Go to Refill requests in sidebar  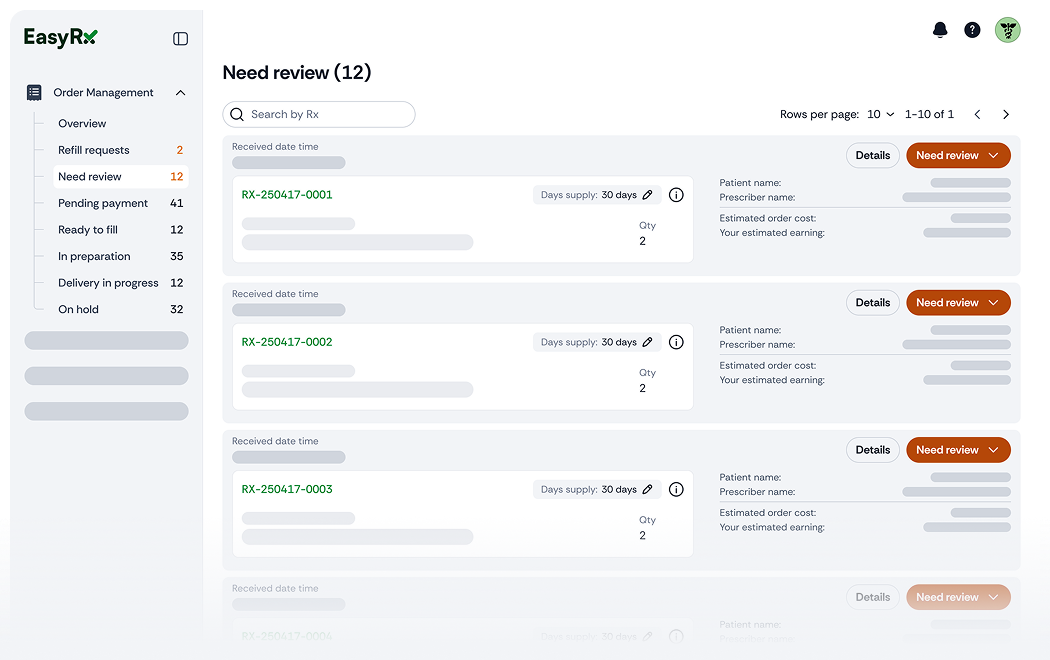[94, 150]
